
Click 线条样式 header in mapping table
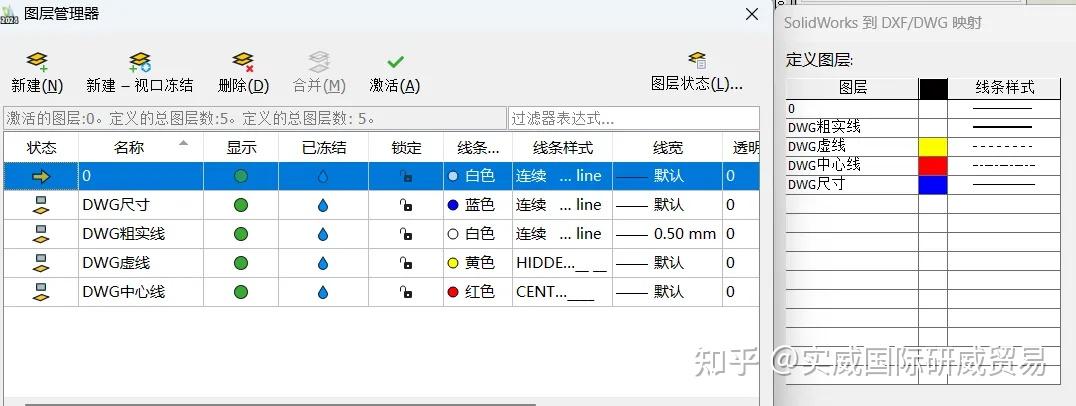1004,88
